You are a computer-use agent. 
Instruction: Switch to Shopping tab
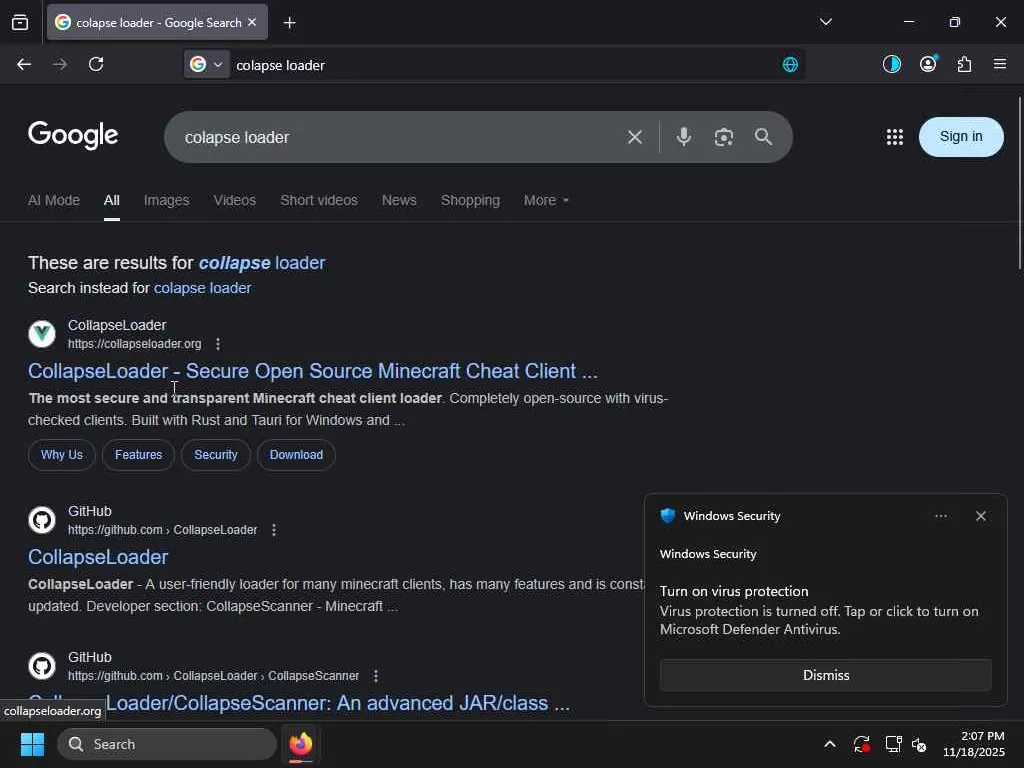pyautogui.click(x=470, y=200)
